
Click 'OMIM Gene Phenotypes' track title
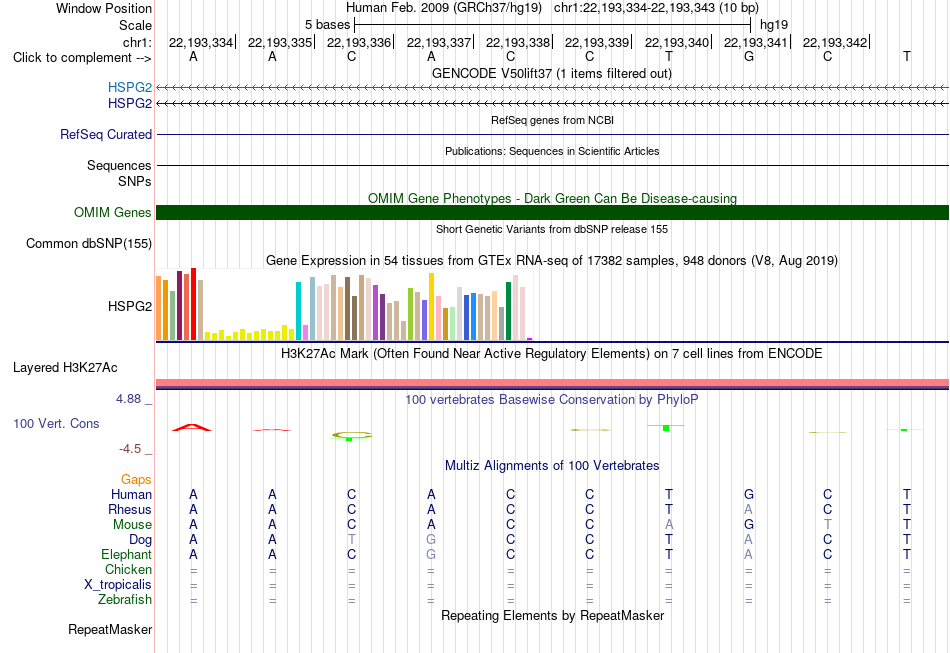[x=552, y=198]
